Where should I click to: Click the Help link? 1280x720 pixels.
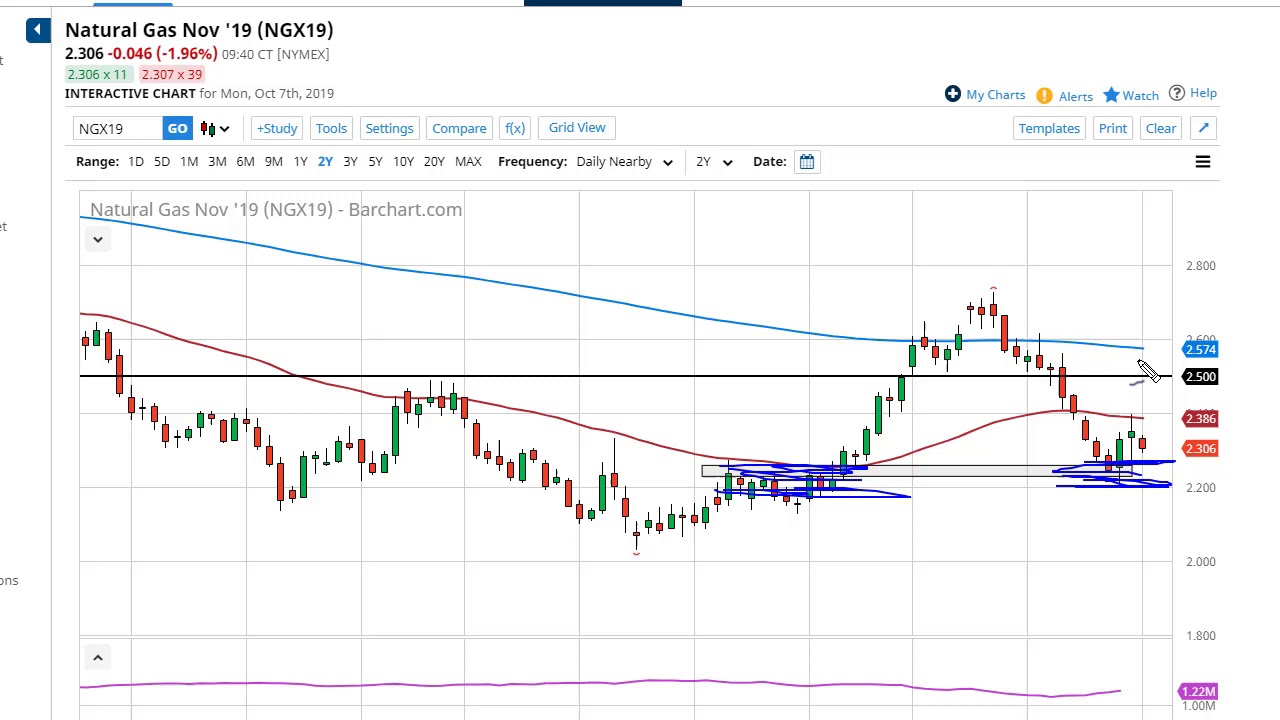click(1203, 93)
